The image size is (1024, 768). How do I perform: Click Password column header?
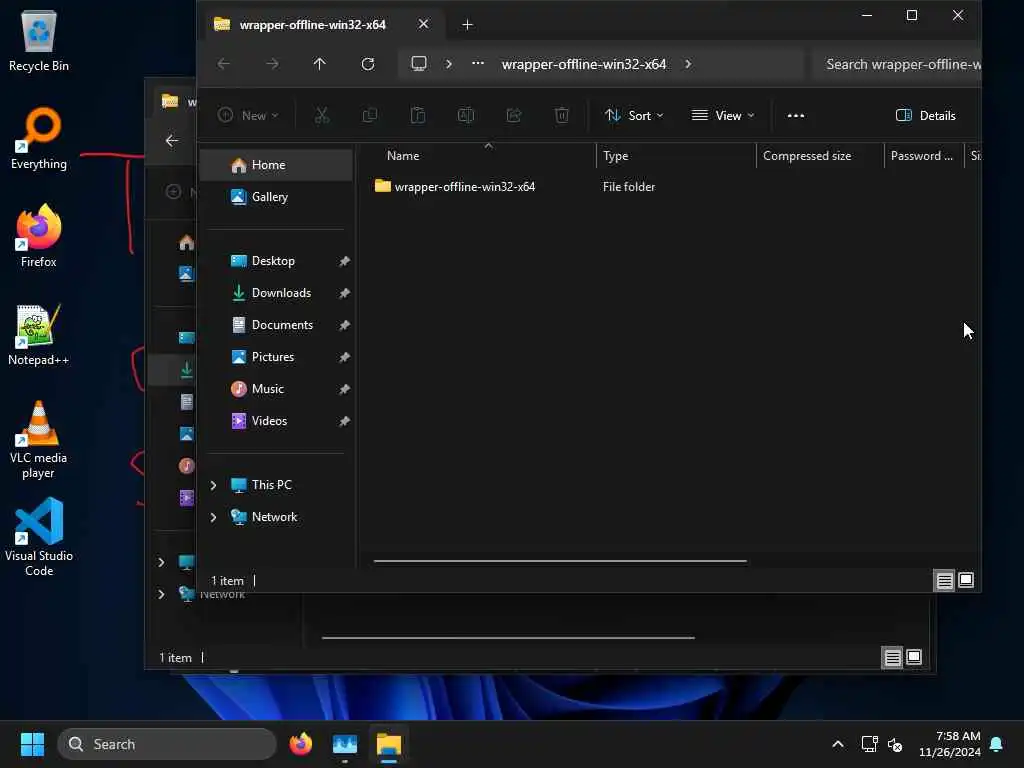(923, 155)
